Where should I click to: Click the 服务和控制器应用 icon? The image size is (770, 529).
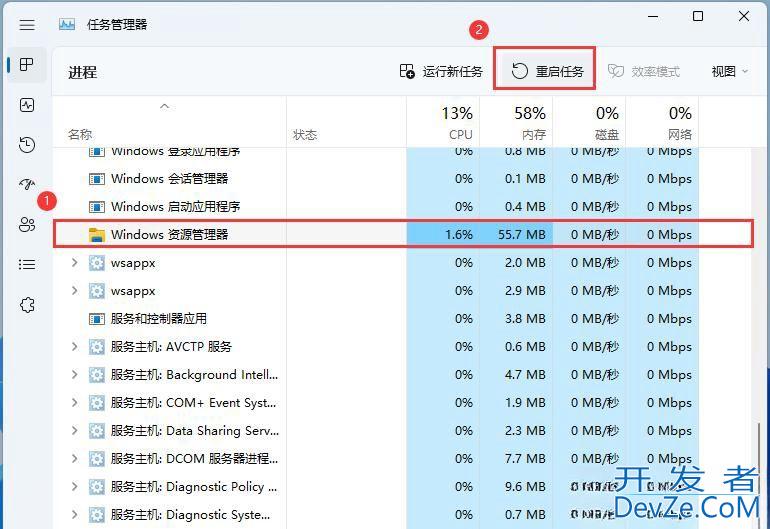97,319
